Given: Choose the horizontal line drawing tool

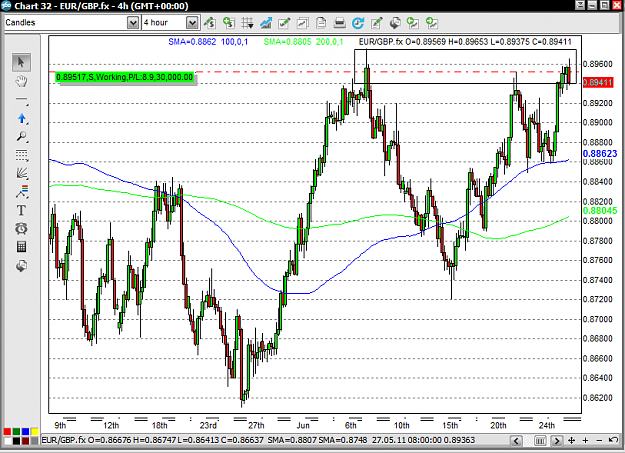Looking at the screenshot, I should point(22,100).
